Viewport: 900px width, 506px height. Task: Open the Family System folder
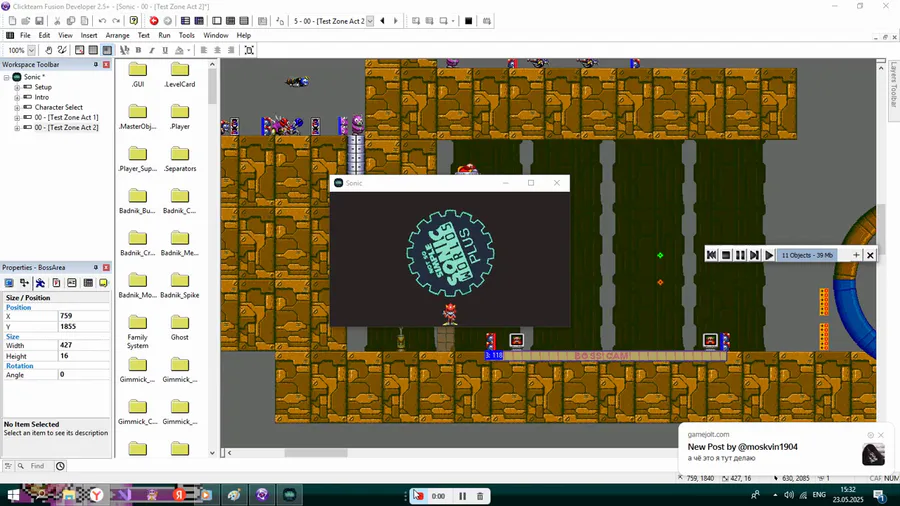(138, 332)
